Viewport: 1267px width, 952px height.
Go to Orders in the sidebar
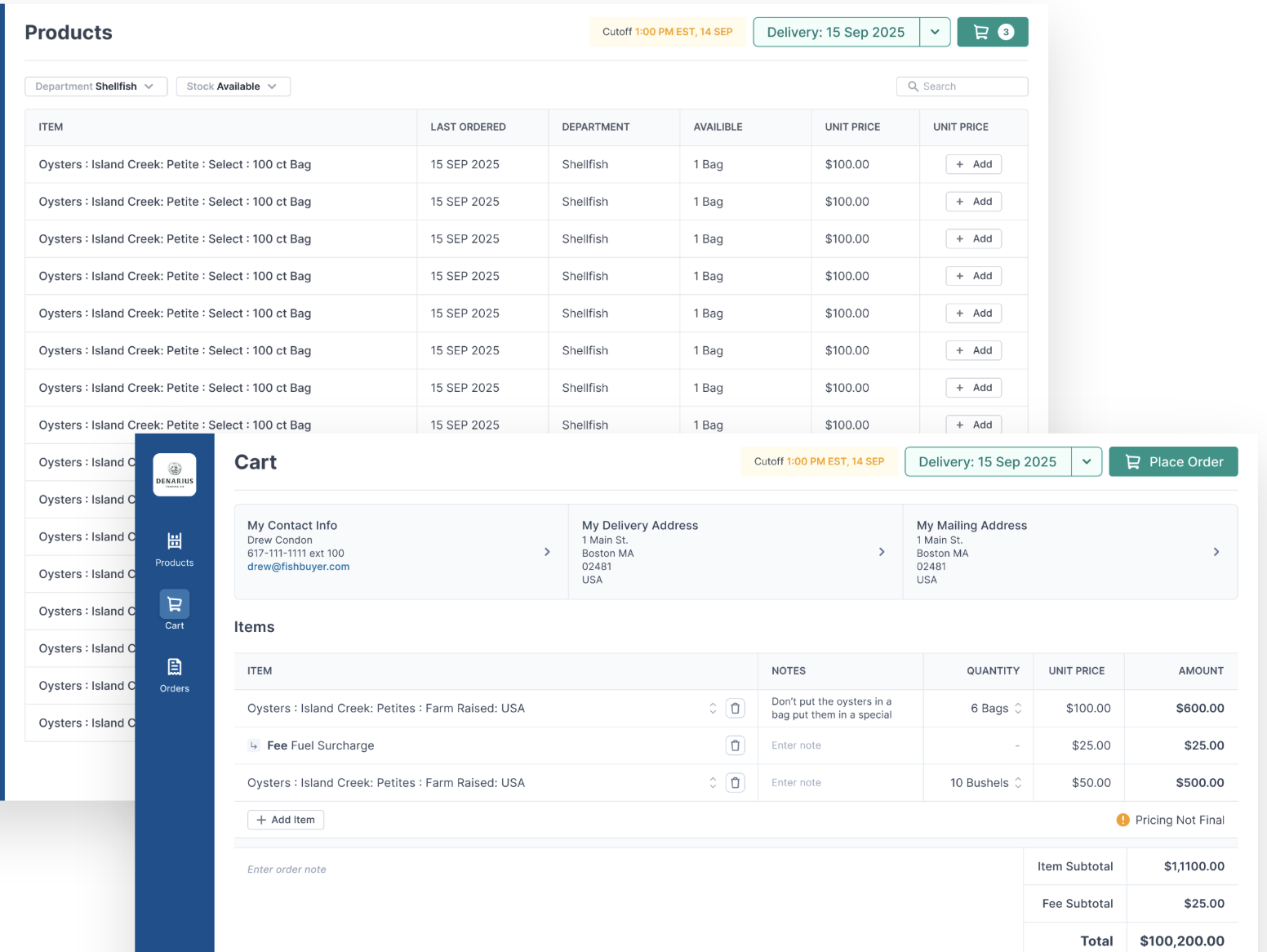(175, 674)
